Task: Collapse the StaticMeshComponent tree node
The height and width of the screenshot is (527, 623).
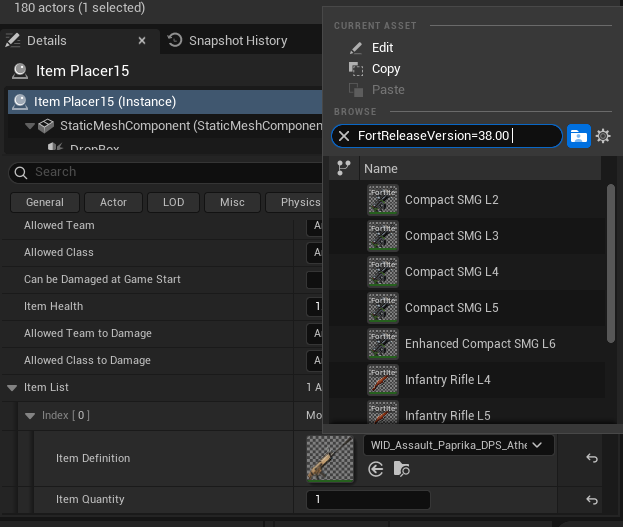Action: tap(29, 126)
